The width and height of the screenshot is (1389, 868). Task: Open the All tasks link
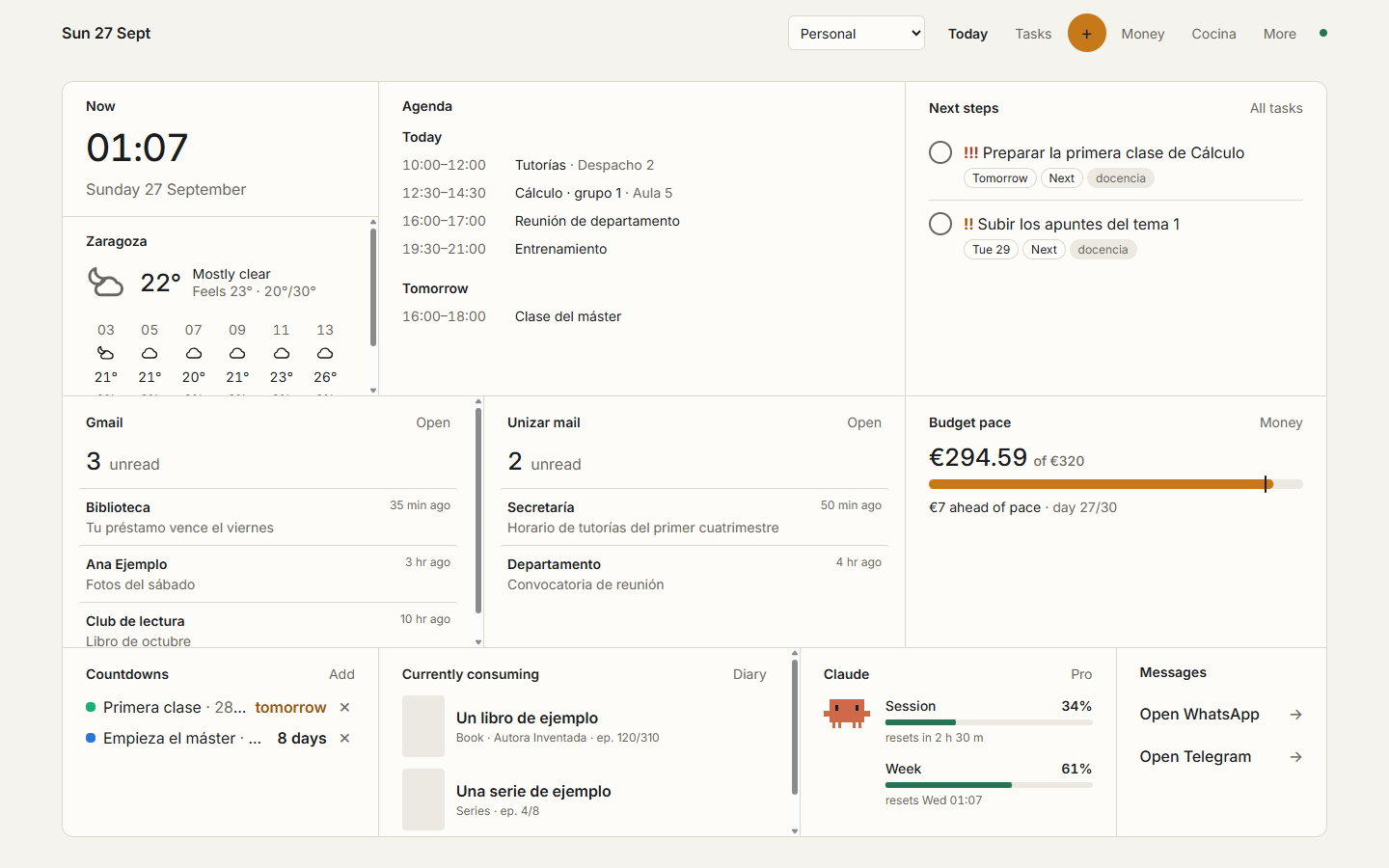(1276, 108)
